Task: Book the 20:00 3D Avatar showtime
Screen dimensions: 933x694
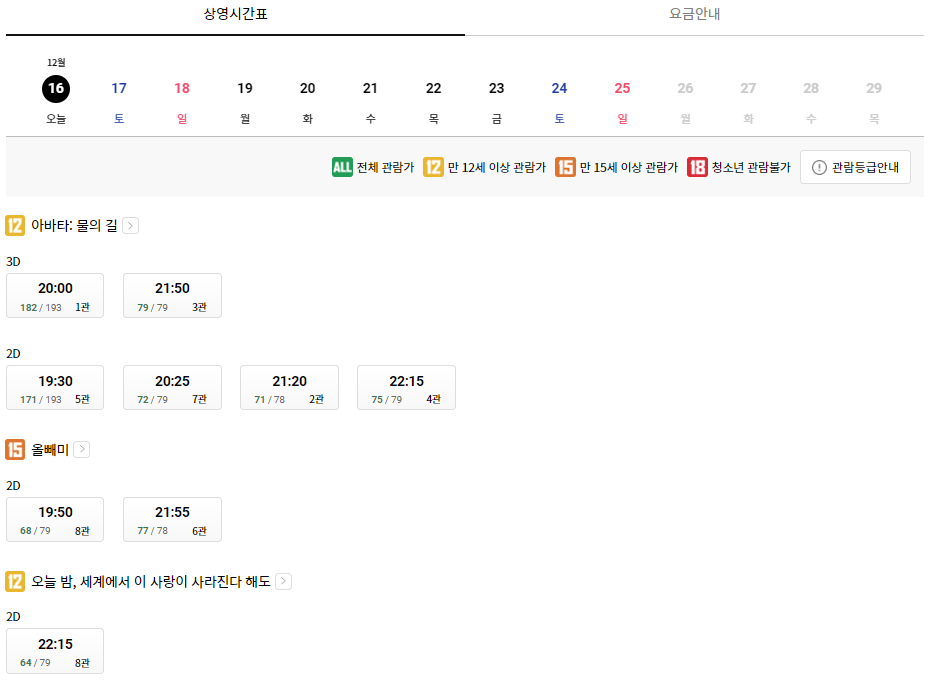Action: coord(54,294)
